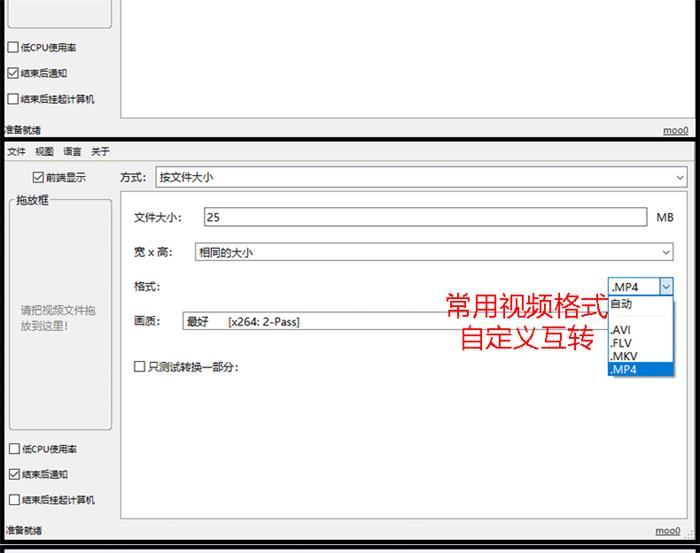Choose highlighted .MP4 in format list

640,369
